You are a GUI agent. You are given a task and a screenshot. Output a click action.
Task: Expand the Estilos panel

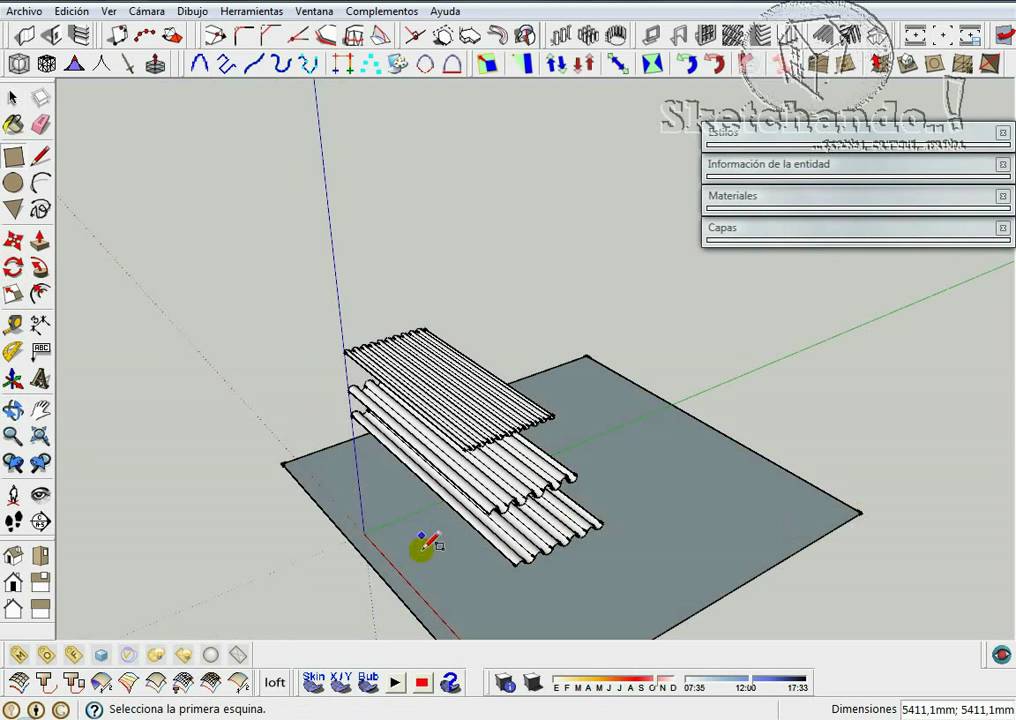click(856, 133)
